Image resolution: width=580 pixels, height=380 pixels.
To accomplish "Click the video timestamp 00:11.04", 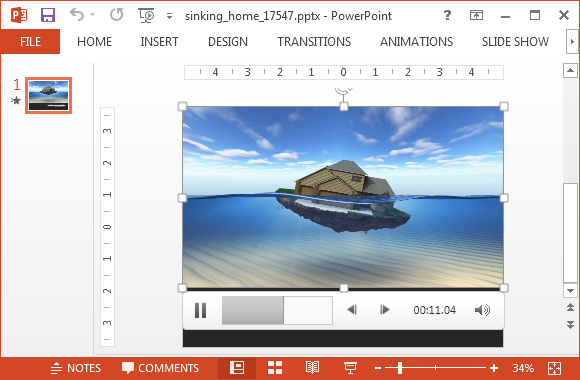I will (x=435, y=310).
